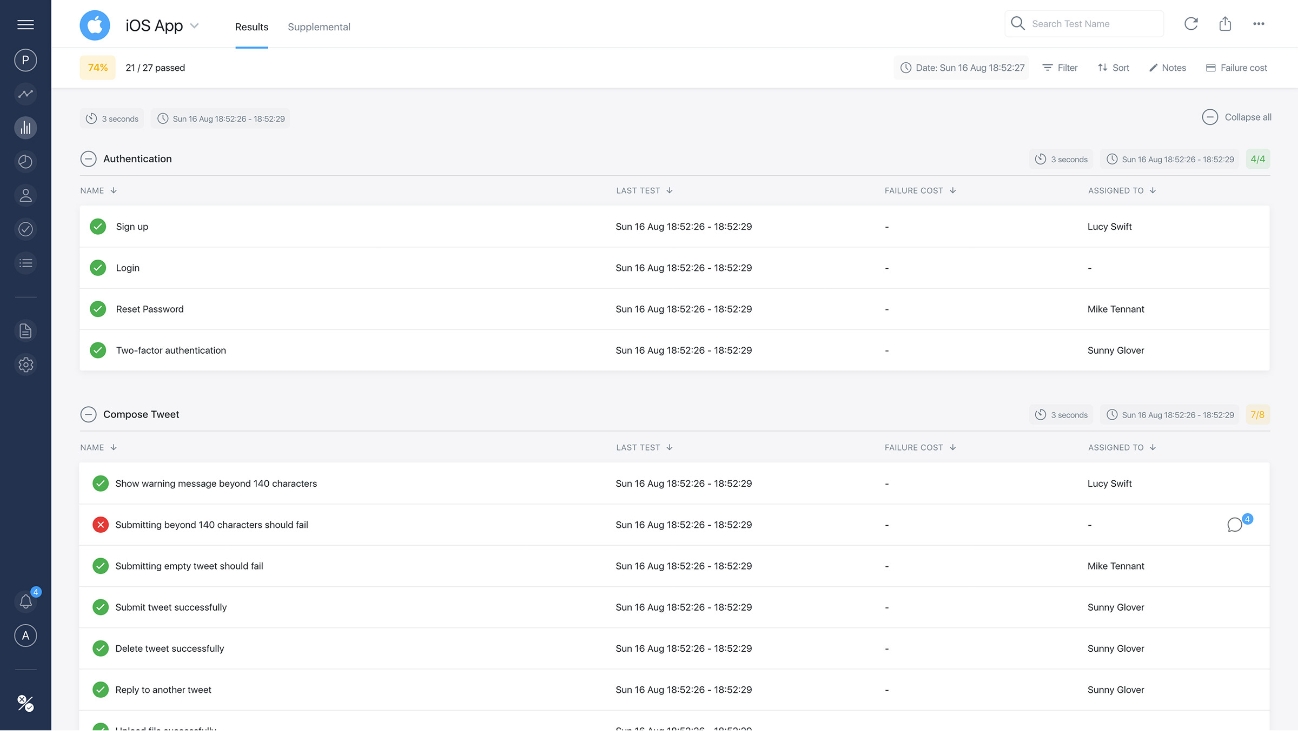Screen dimensions: 1298x731
Task: Open comments bubble on failed test row
Action: pyautogui.click(x=1236, y=525)
